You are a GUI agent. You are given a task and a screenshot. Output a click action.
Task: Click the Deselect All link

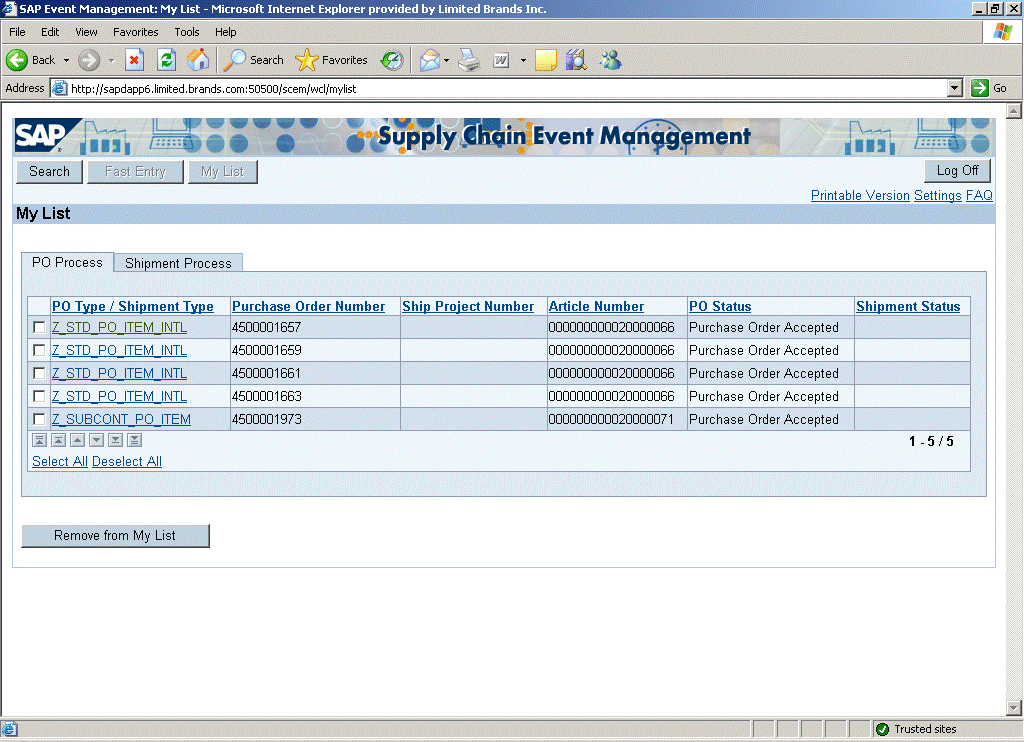pos(127,461)
